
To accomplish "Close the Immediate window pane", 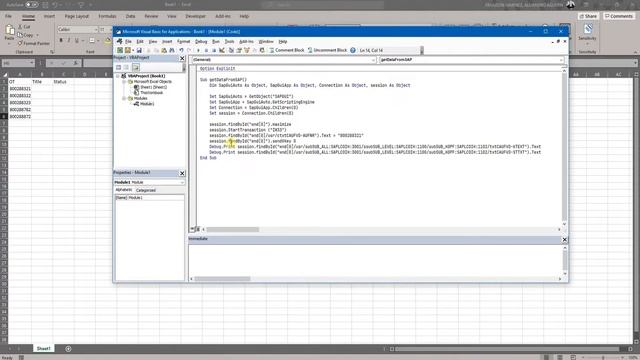I will (x=564, y=240).
